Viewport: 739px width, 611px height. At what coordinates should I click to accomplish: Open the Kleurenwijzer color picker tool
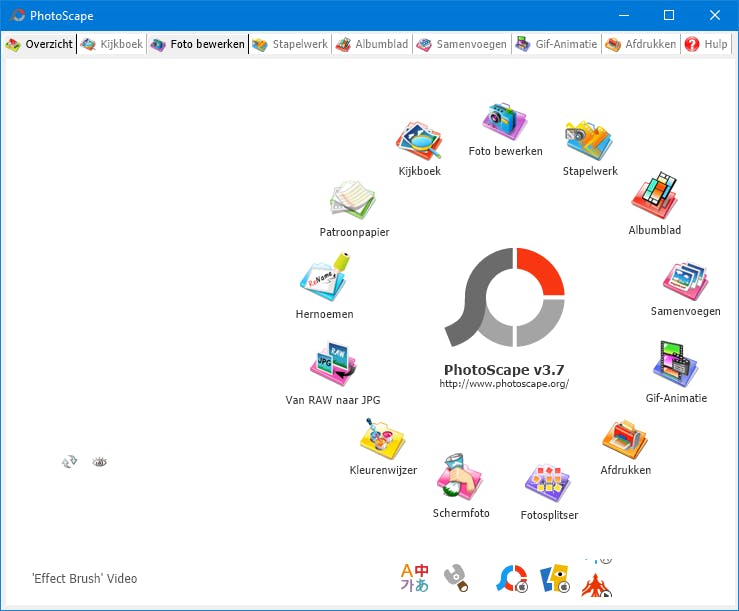coord(382,438)
